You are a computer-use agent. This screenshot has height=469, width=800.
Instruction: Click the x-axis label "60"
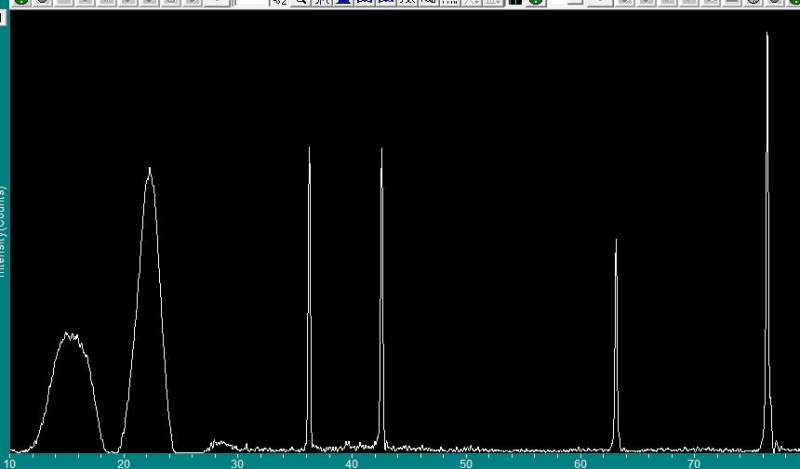[x=580, y=464]
